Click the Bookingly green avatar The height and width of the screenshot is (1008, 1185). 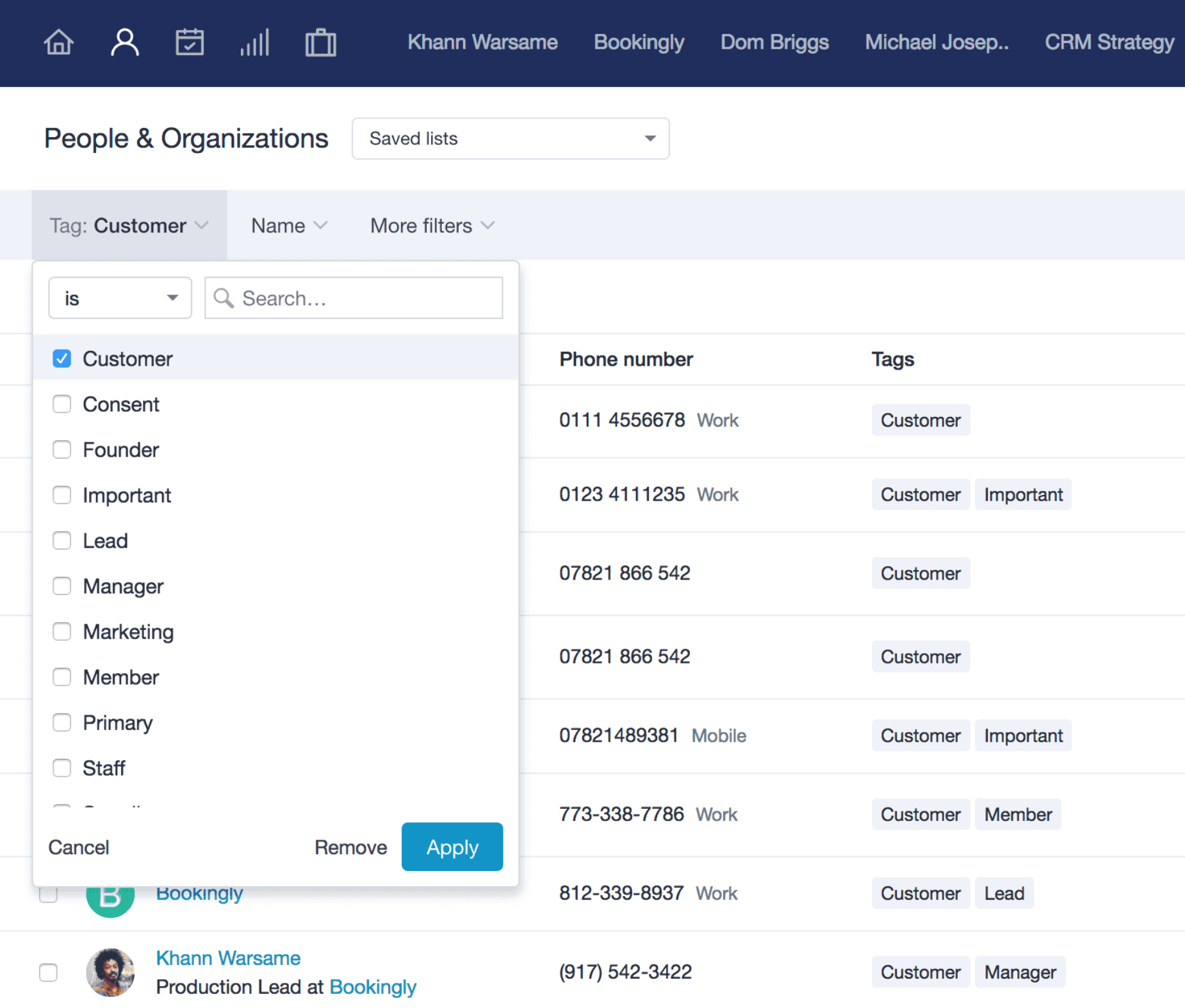[110, 901]
